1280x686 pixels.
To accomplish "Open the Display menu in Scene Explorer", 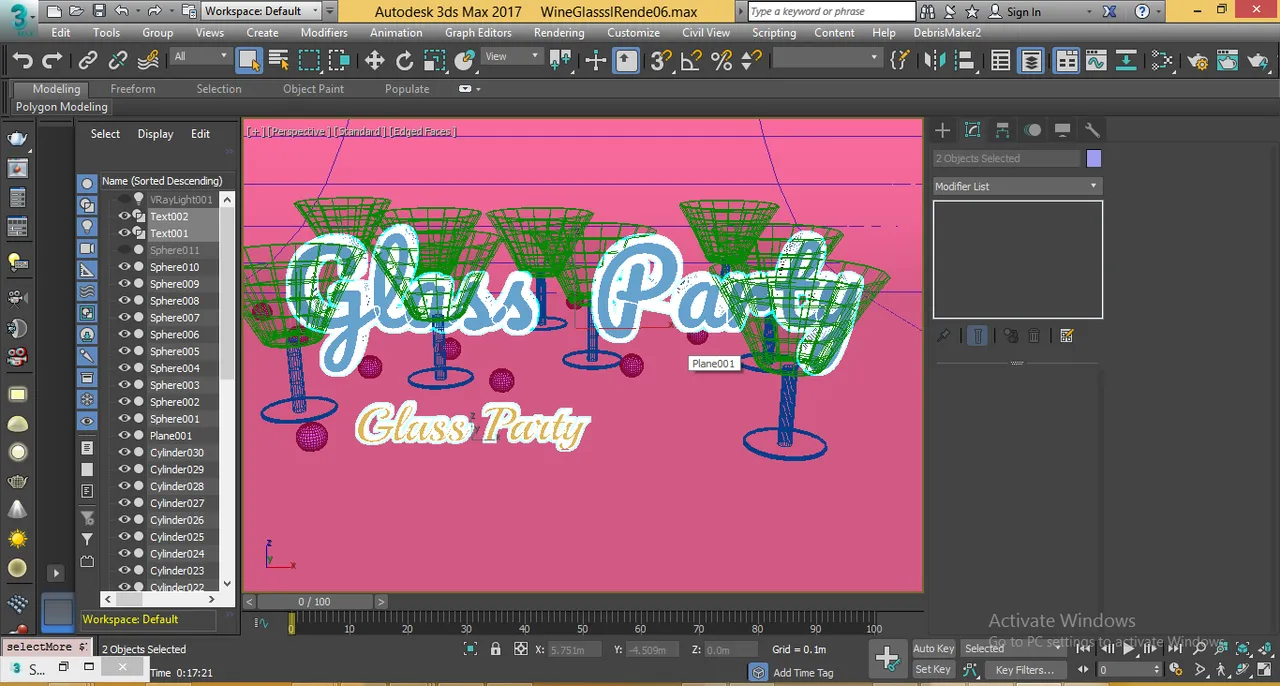I will [x=155, y=134].
